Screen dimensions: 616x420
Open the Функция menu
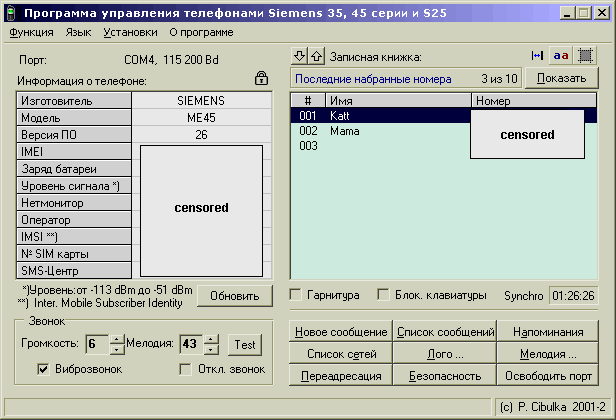(x=31, y=32)
